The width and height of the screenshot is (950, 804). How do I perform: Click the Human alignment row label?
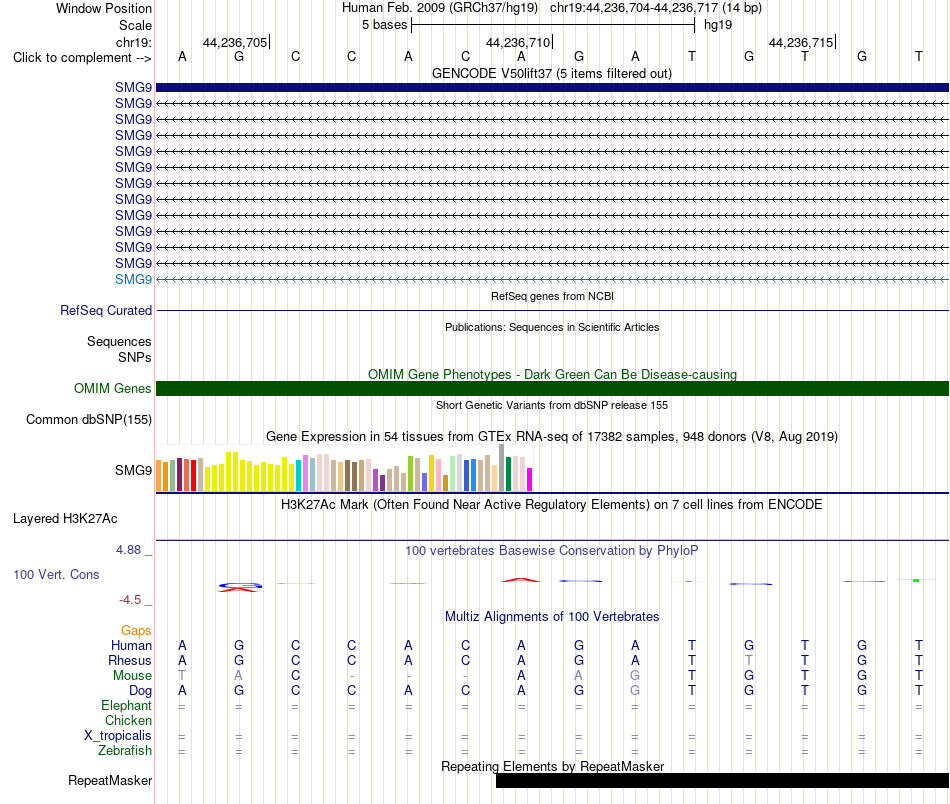pyautogui.click(x=131, y=645)
